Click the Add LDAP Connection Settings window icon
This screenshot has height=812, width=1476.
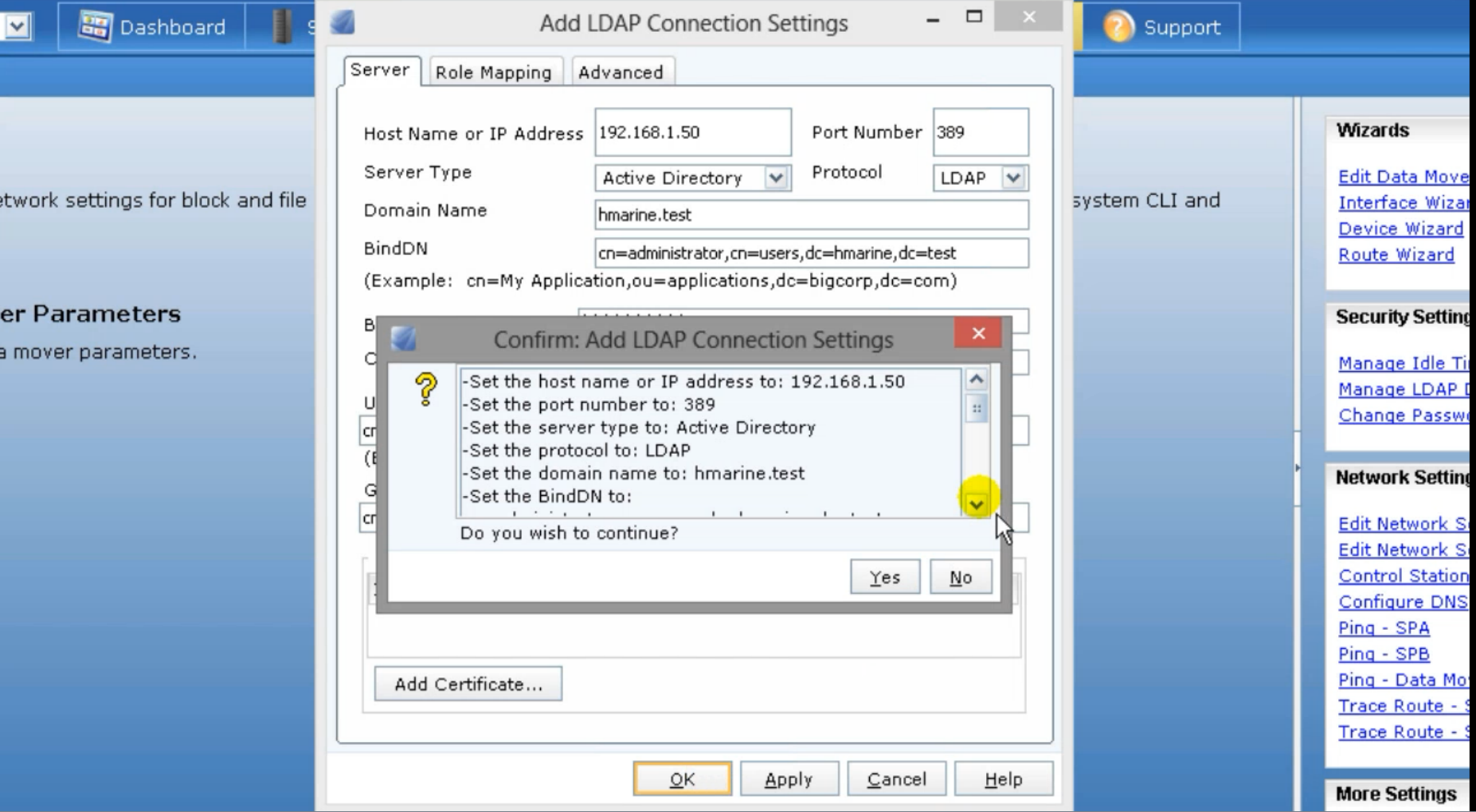pos(343,22)
